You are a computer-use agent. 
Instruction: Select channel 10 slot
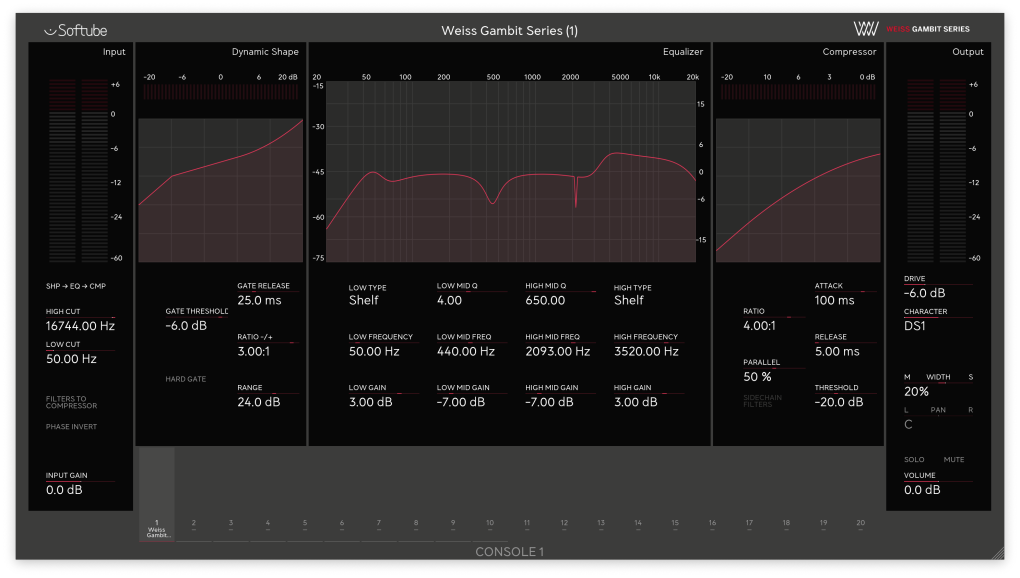(490, 523)
